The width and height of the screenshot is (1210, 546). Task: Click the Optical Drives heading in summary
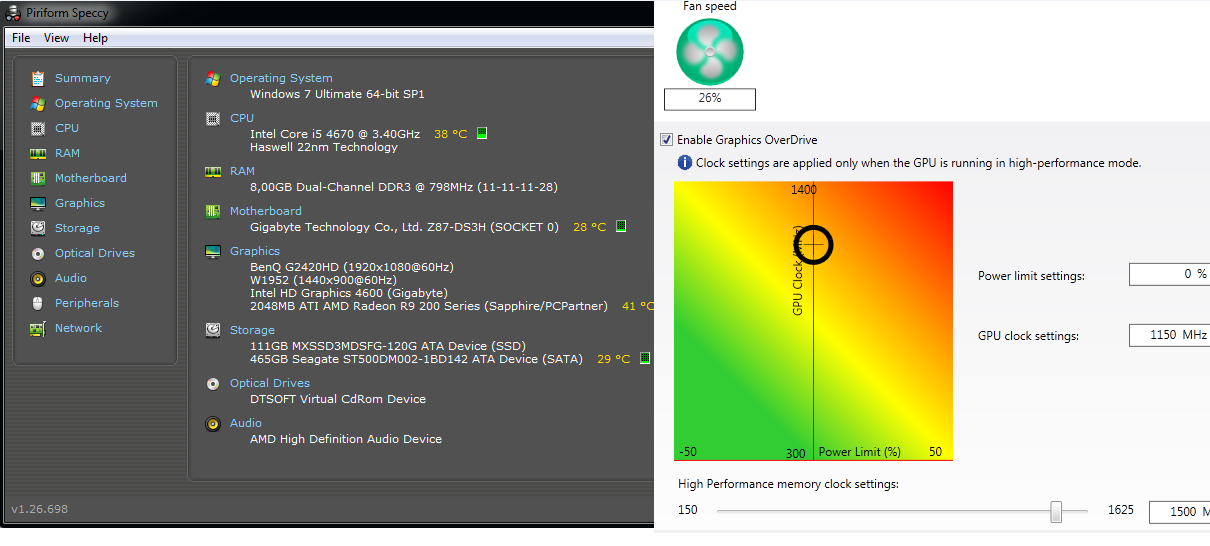pos(270,383)
